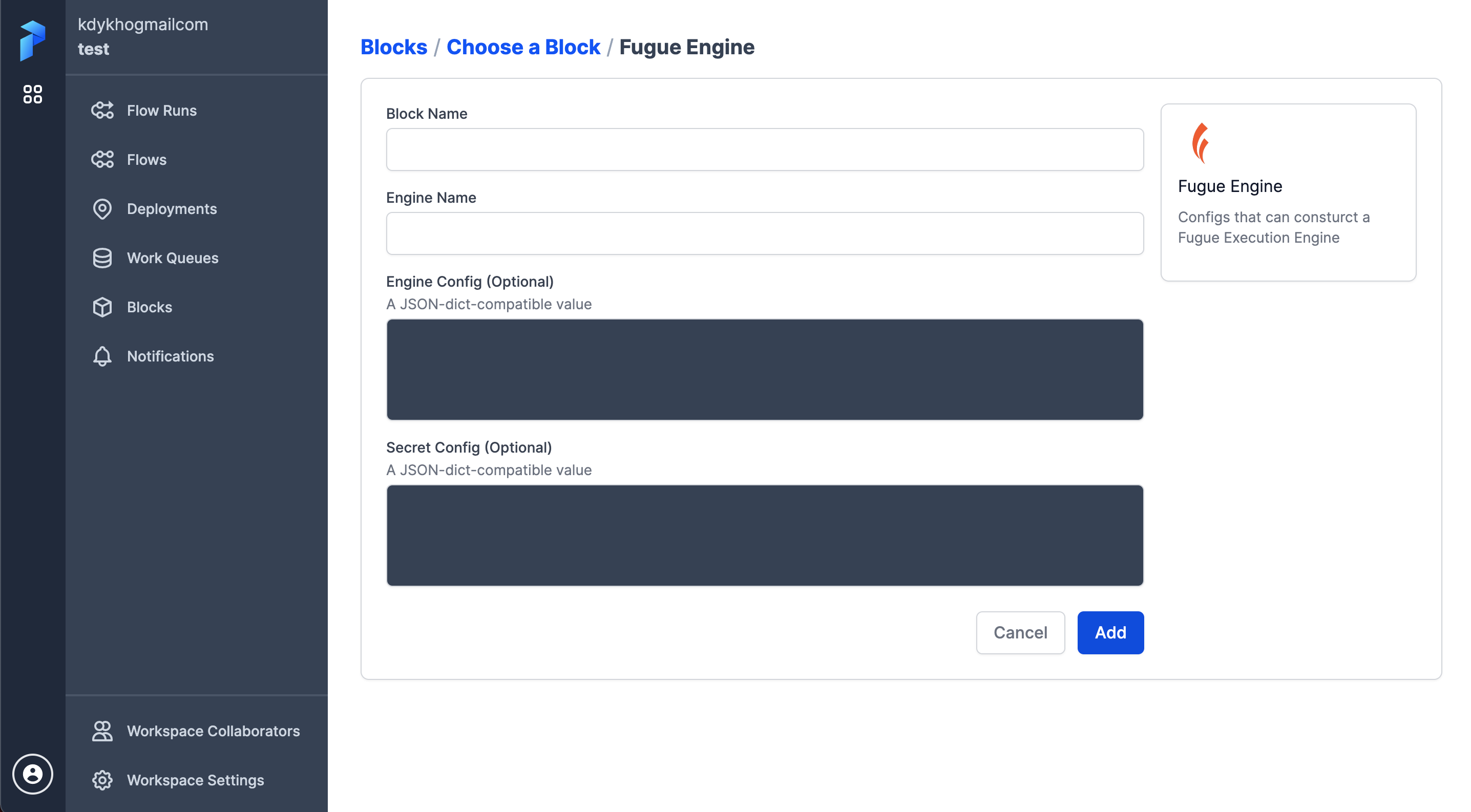Viewport: 1471px width, 812px height.
Task: Open the user account avatar icon
Action: pyautogui.click(x=33, y=774)
